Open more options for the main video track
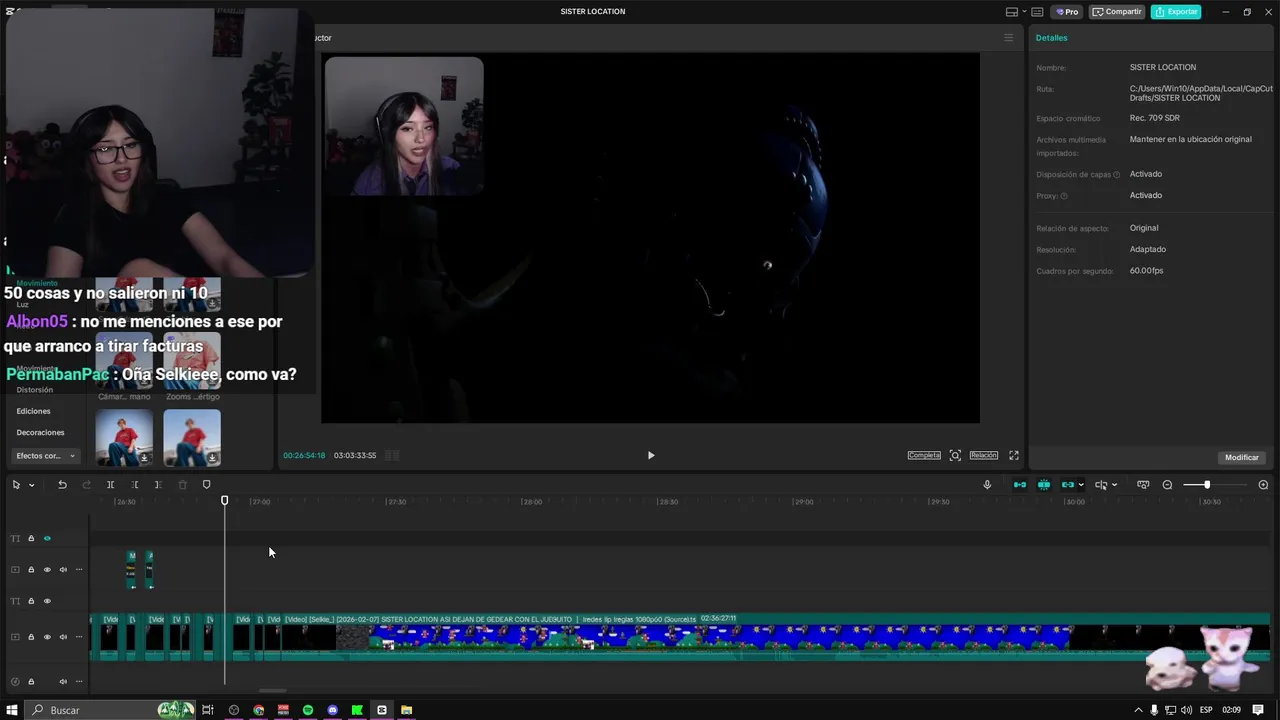Image resolution: width=1280 pixels, height=720 pixels. (79, 637)
